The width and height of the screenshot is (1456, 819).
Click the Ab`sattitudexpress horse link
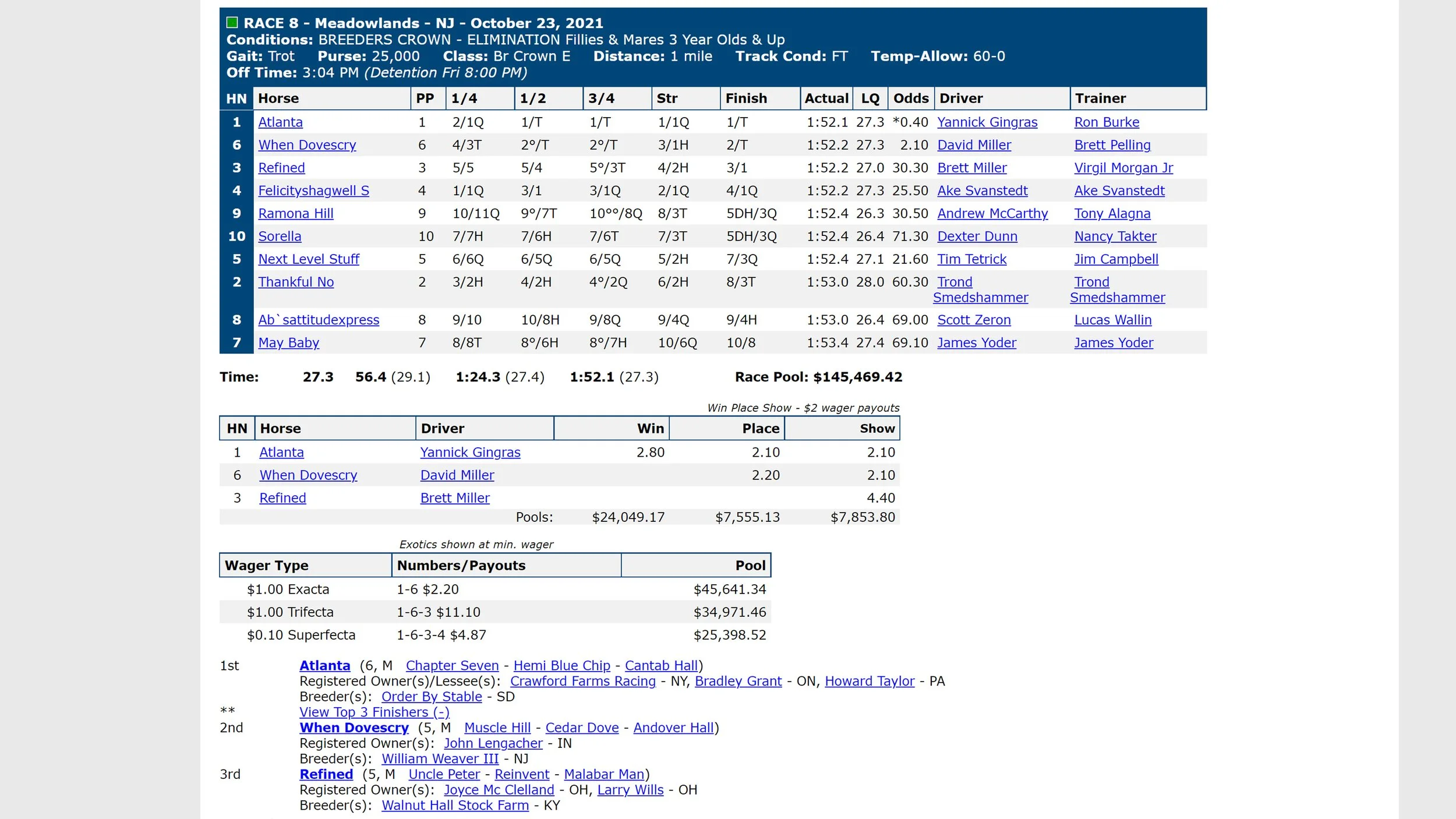(x=319, y=320)
